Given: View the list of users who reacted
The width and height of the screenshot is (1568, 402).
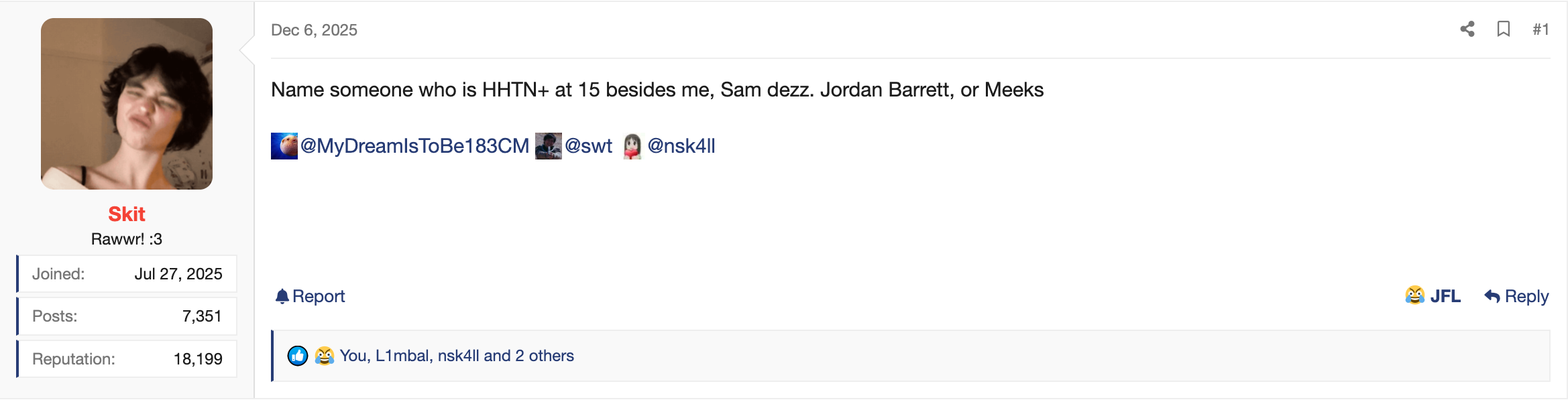Looking at the screenshot, I should tap(457, 356).
